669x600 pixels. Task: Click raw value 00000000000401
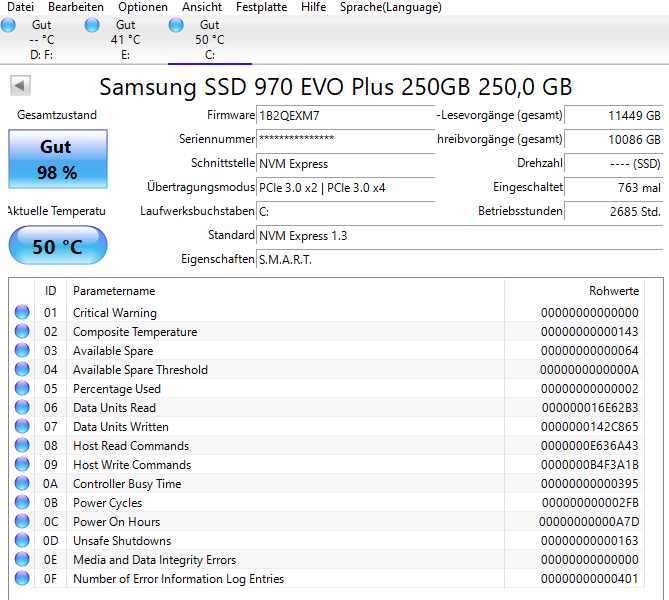point(590,579)
